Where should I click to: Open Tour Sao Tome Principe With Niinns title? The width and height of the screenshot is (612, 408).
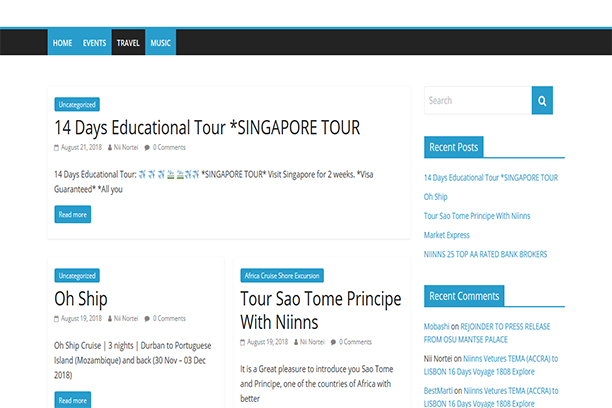tap(320, 310)
